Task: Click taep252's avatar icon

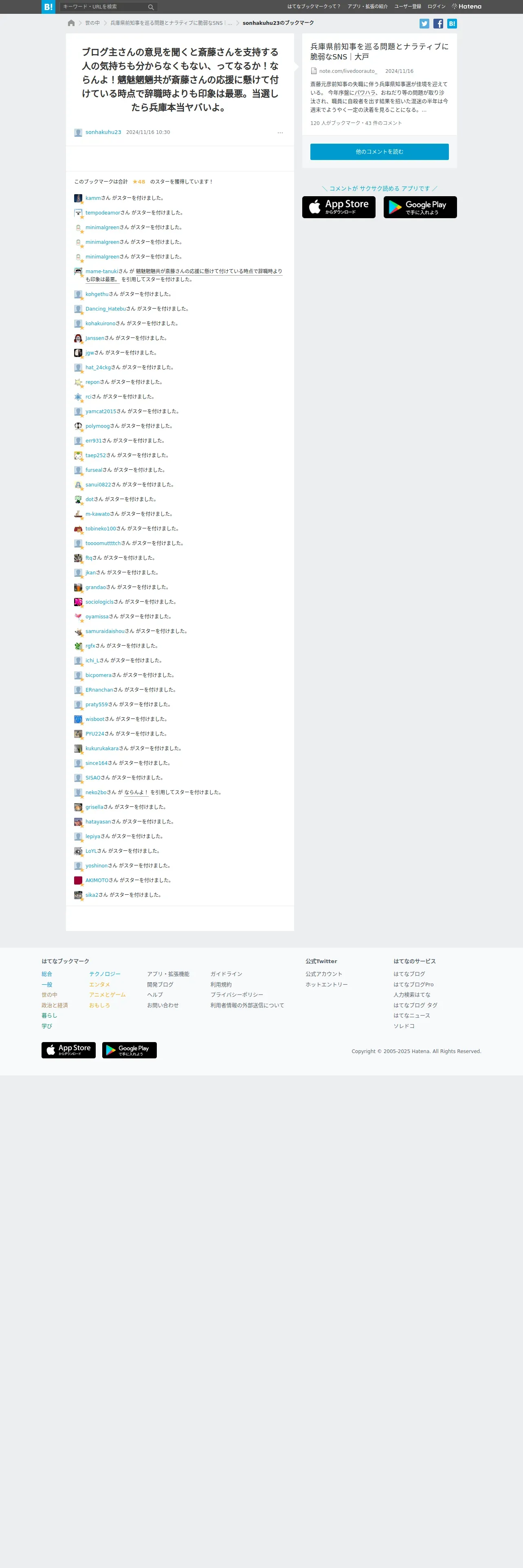Action: click(x=78, y=456)
